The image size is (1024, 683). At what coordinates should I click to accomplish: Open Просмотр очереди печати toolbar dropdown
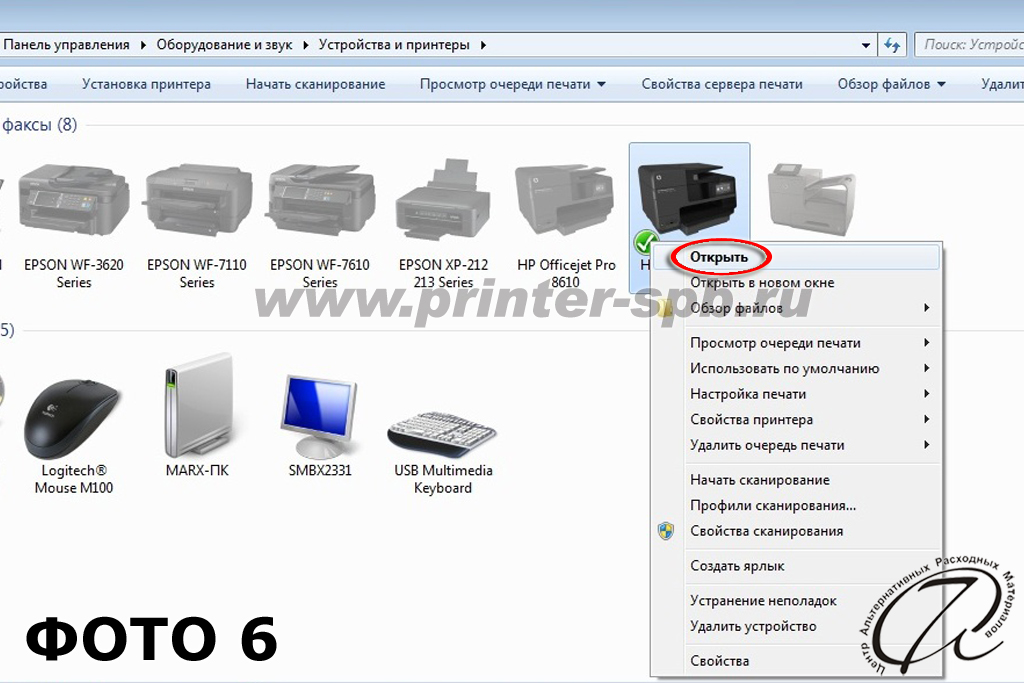click(x=513, y=84)
